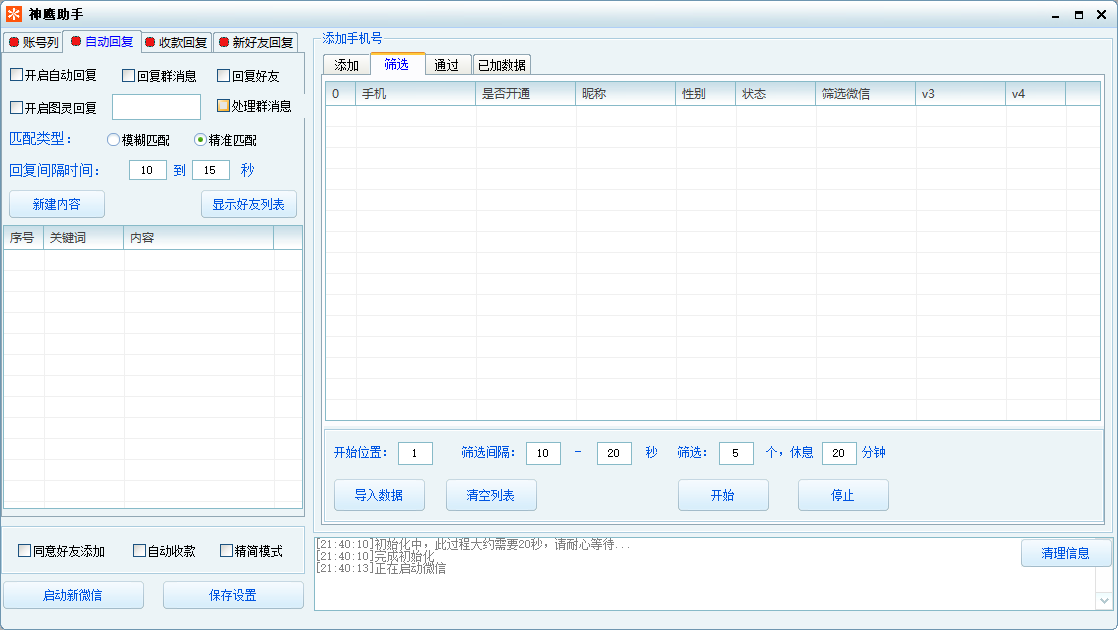Click the 显示好友列表 button
Image resolution: width=1118 pixels, height=630 pixels.
[249, 204]
